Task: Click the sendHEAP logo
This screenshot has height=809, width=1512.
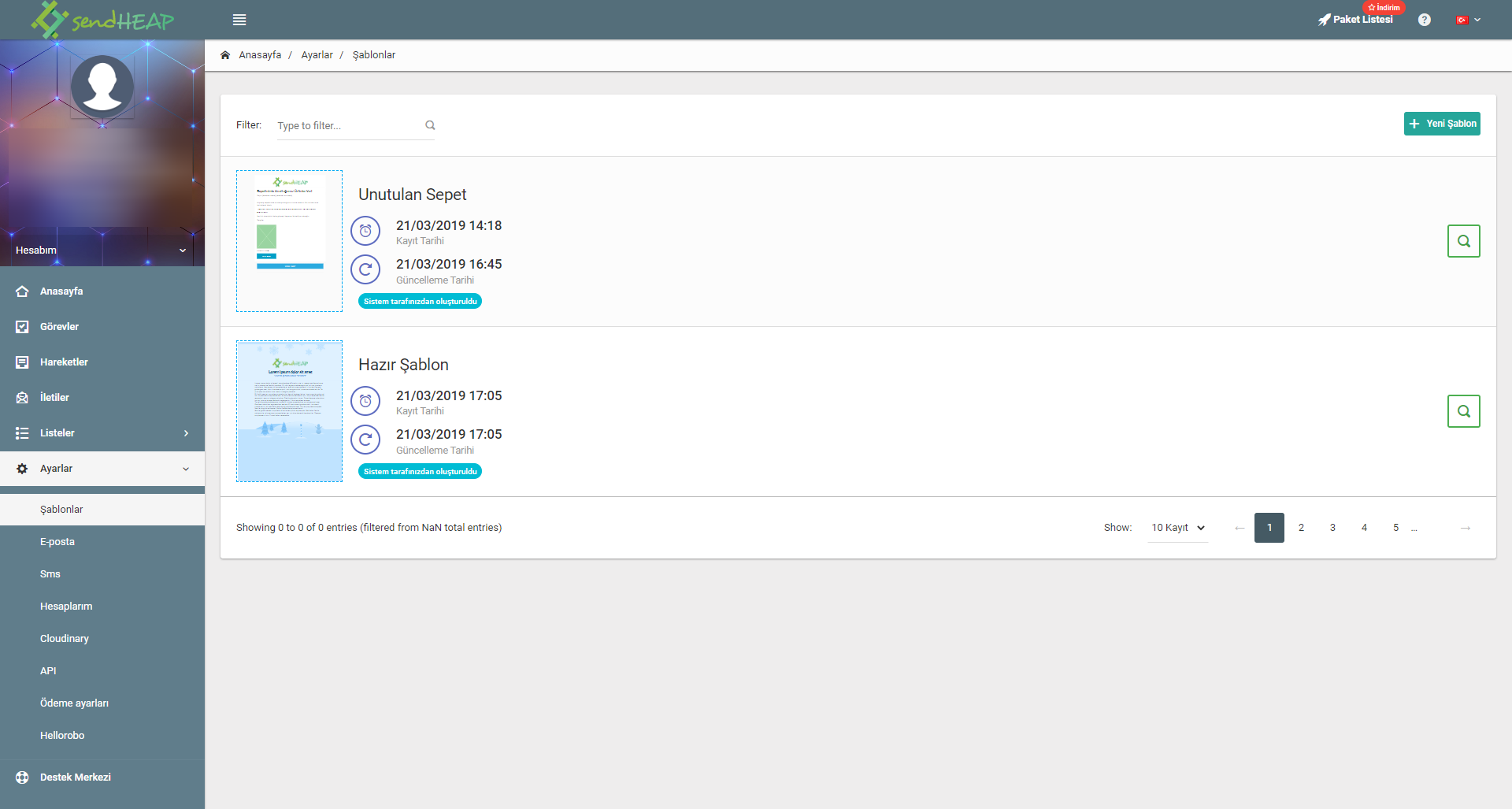Action: [102, 20]
